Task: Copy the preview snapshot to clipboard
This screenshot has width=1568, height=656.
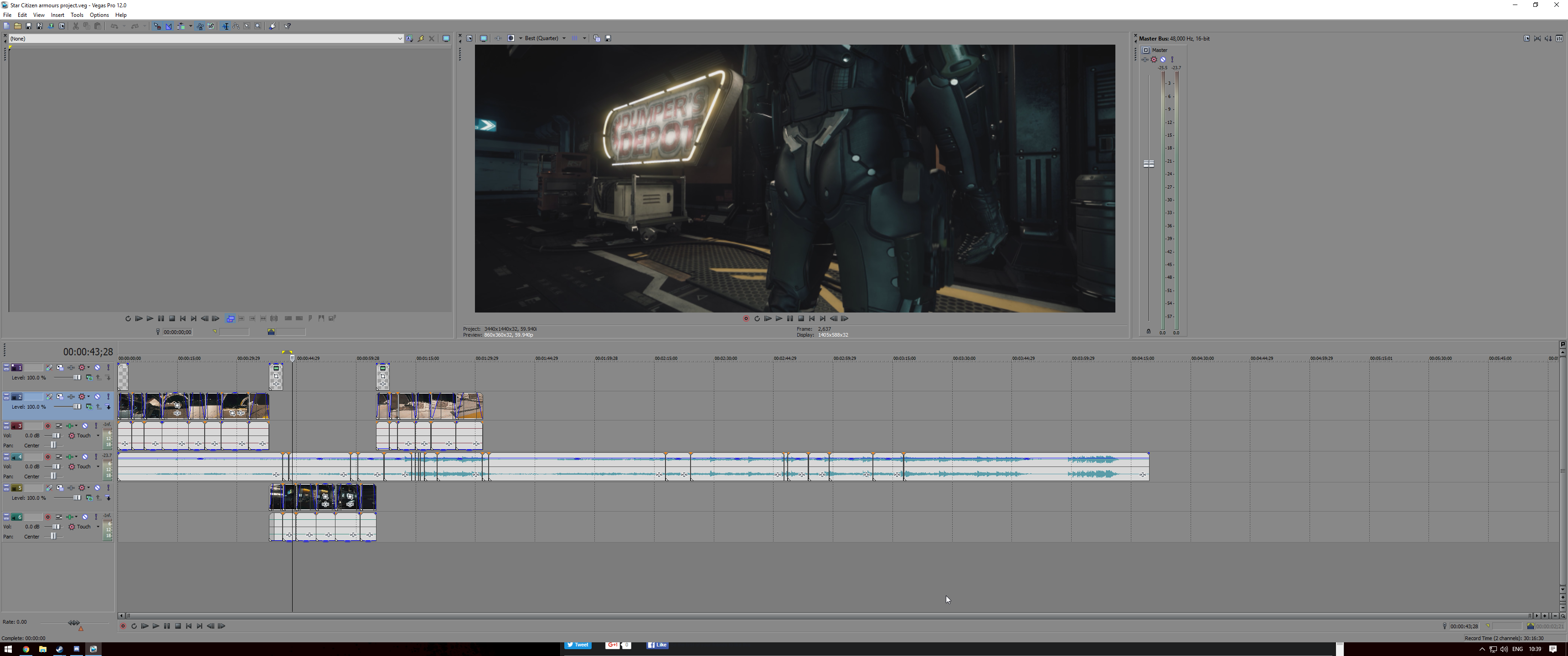Action: (597, 38)
